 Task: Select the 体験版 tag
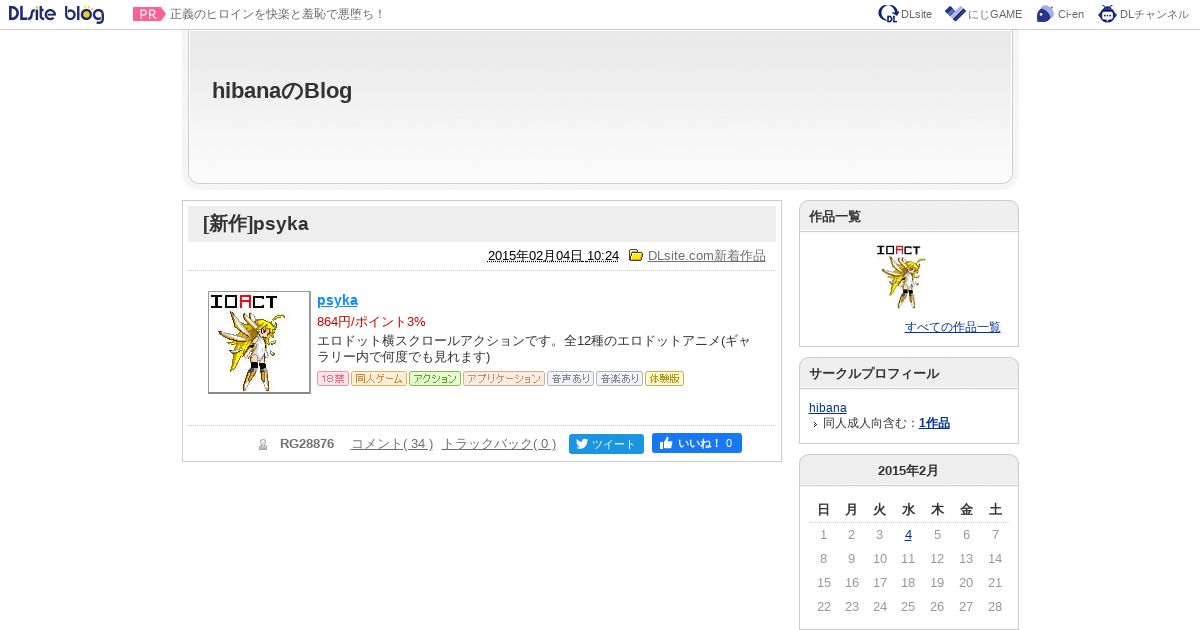664,379
